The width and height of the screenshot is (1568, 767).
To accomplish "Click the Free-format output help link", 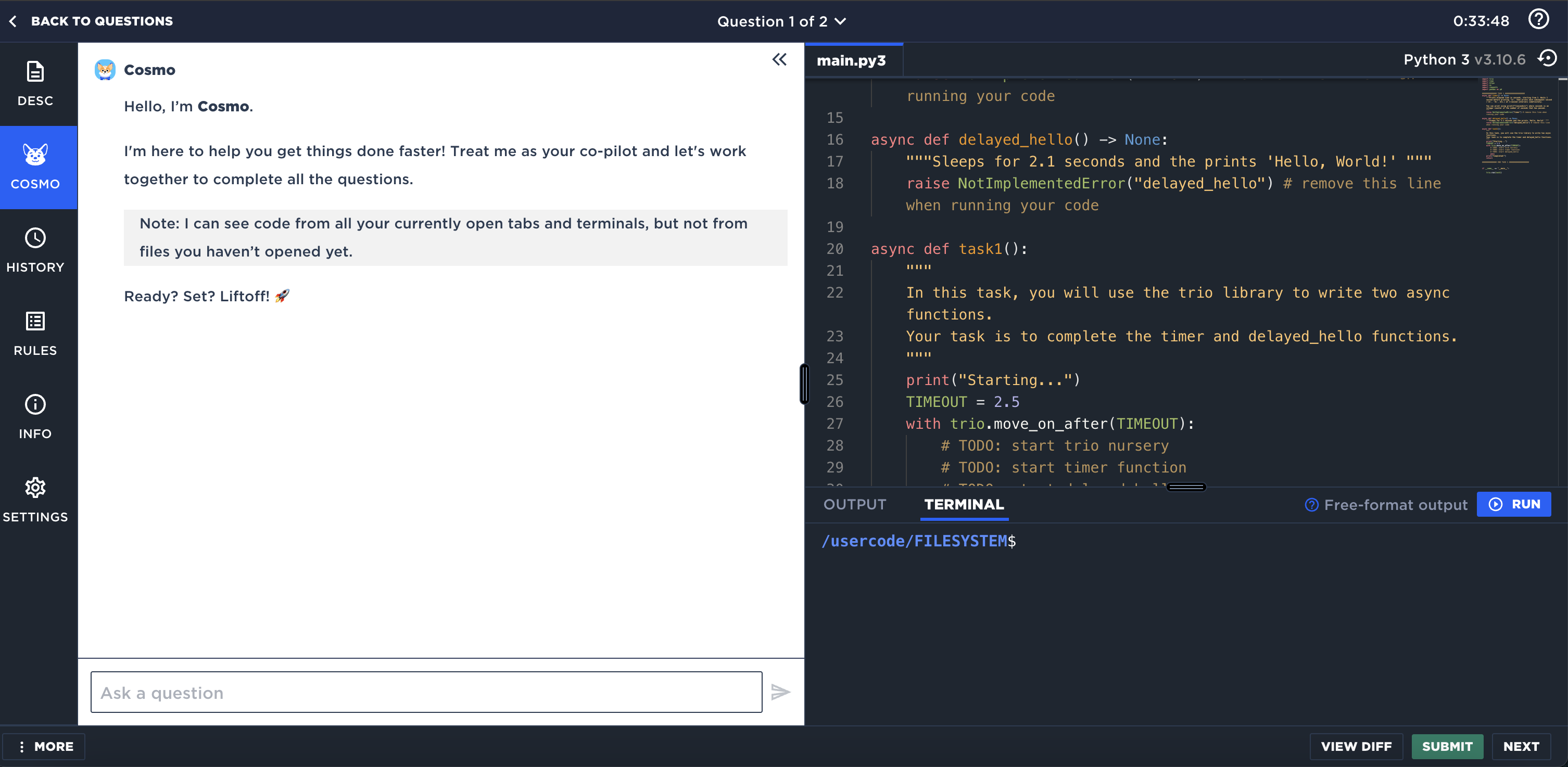I will (x=1385, y=505).
